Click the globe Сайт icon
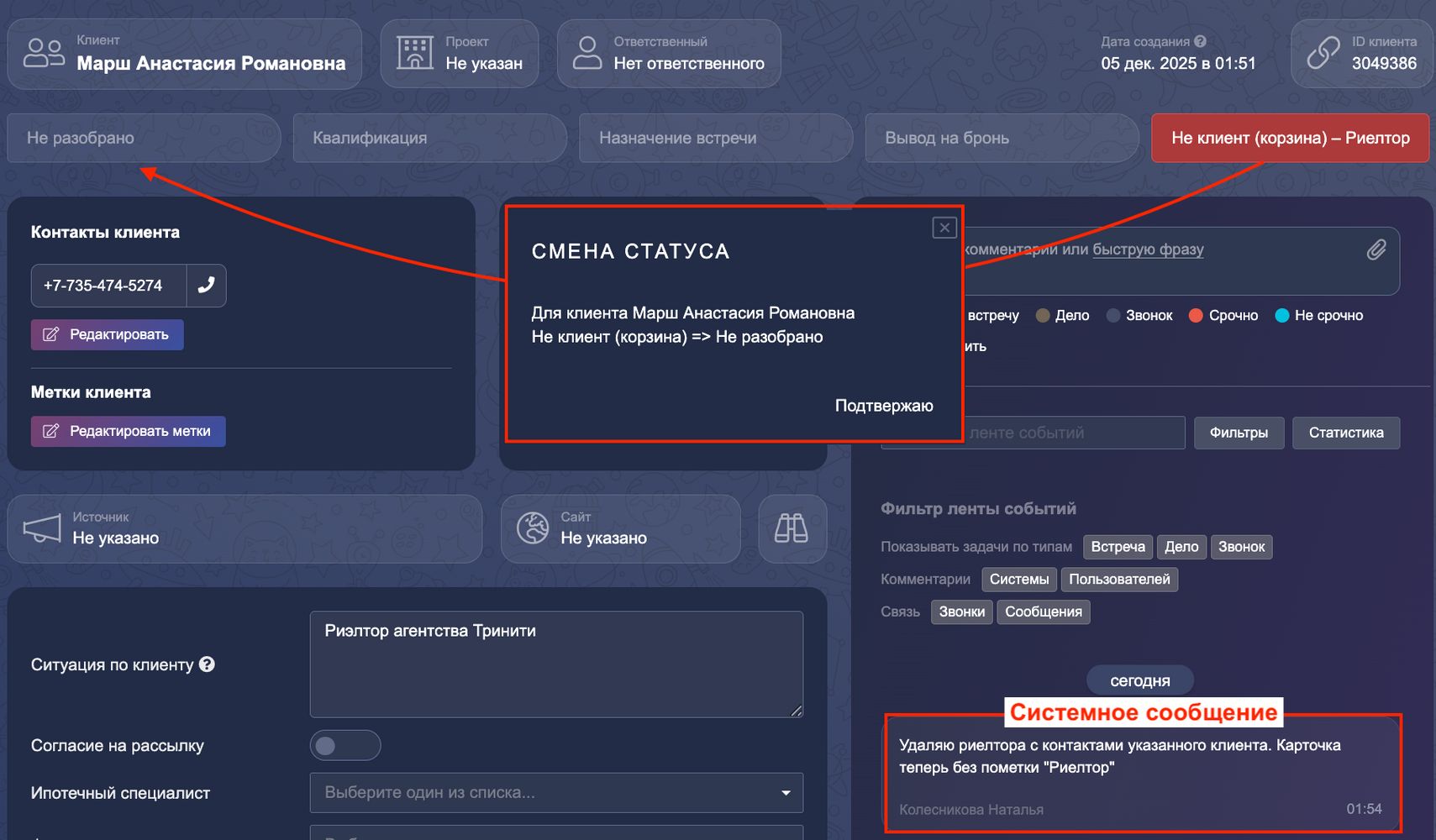 (533, 528)
